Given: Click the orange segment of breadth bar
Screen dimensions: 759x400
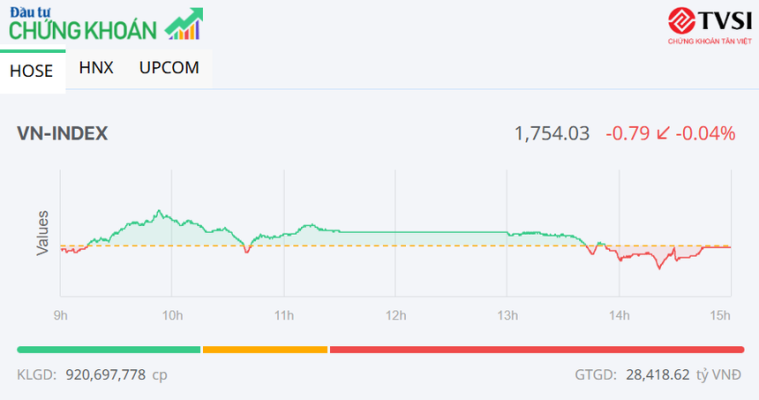Looking at the screenshot, I should pos(265,349).
